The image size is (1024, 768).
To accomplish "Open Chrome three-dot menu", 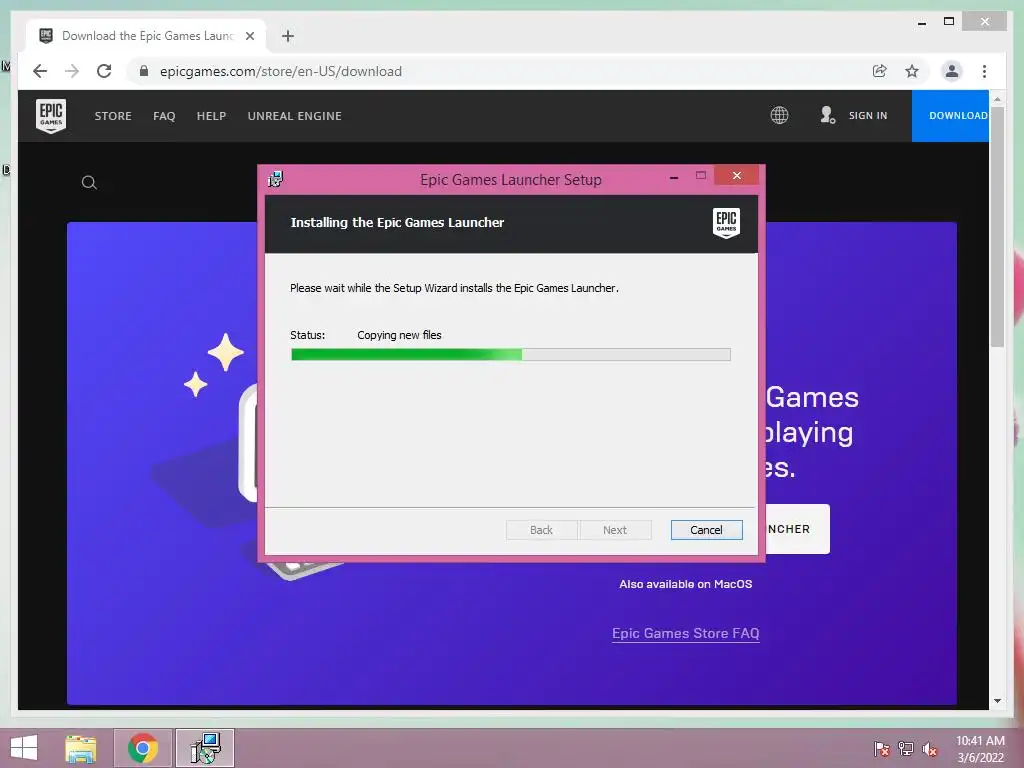I will [984, 71].
